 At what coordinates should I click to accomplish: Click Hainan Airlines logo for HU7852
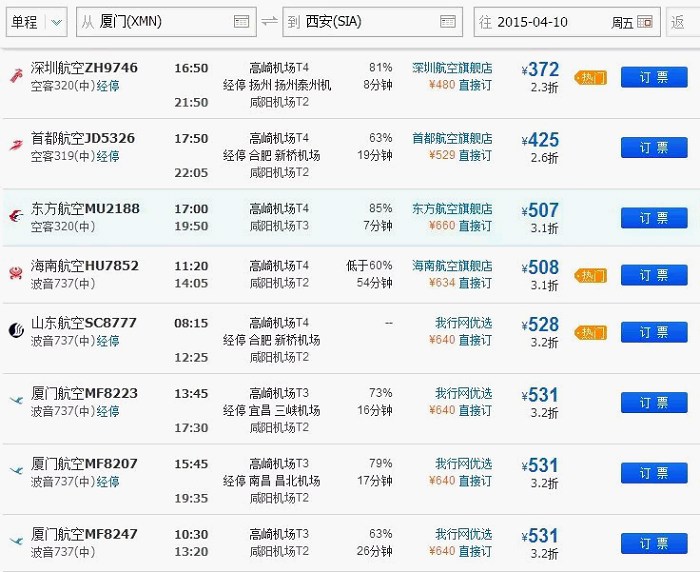[x=16, y=273]
